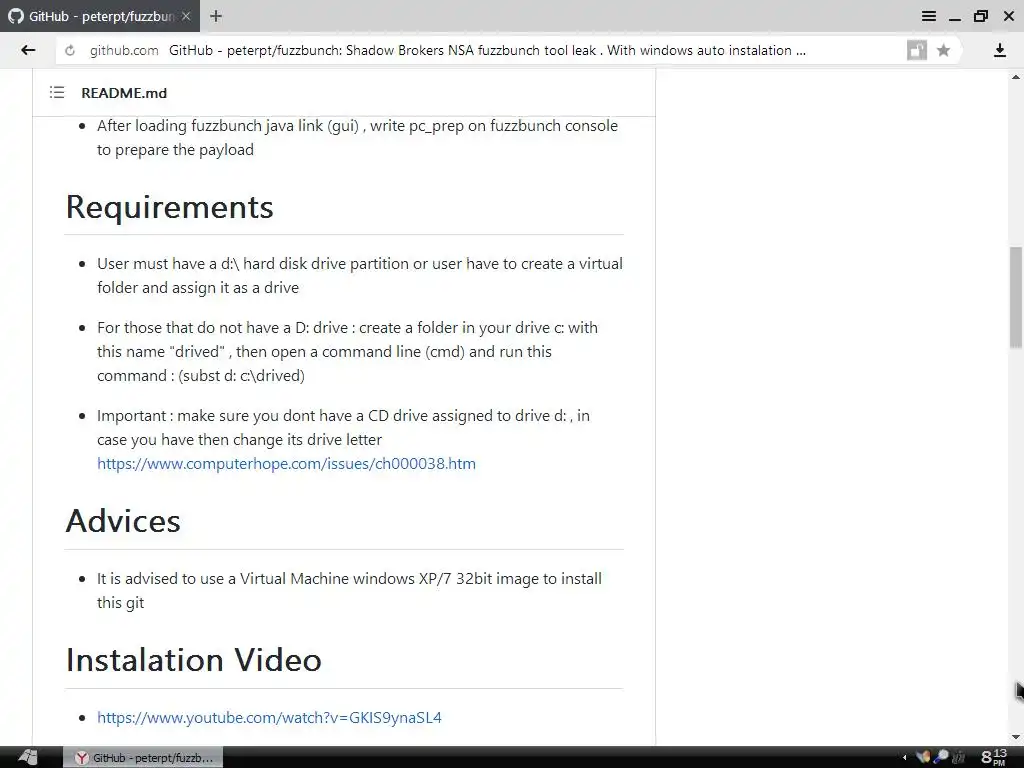Bookmark this page with the star icon

pyautogui.click(x=943, y=50)
